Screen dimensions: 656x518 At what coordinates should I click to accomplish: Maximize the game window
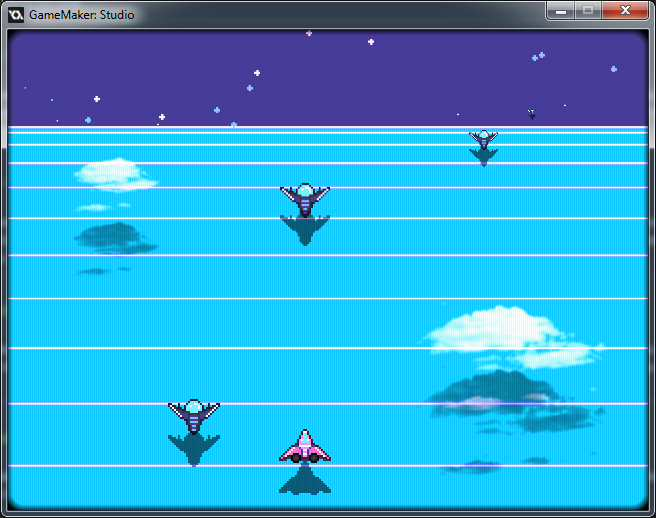(589, 10)
